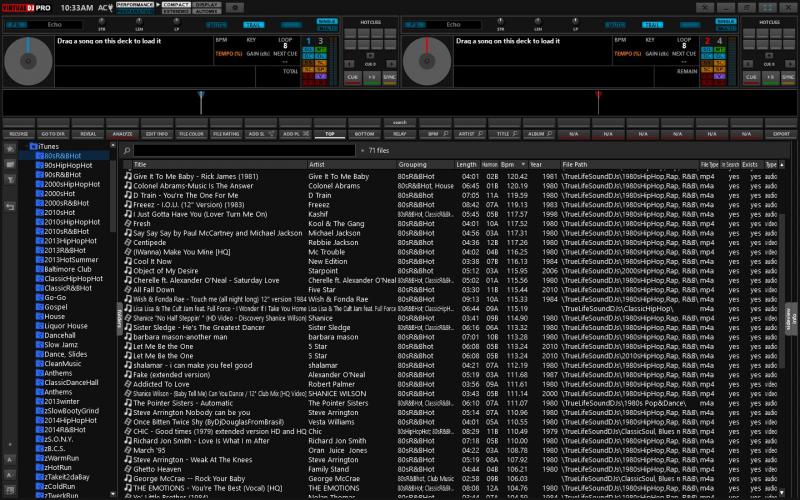Sort by the Artist column header
Screen dimensions: 800x500
tap(351, 165)
